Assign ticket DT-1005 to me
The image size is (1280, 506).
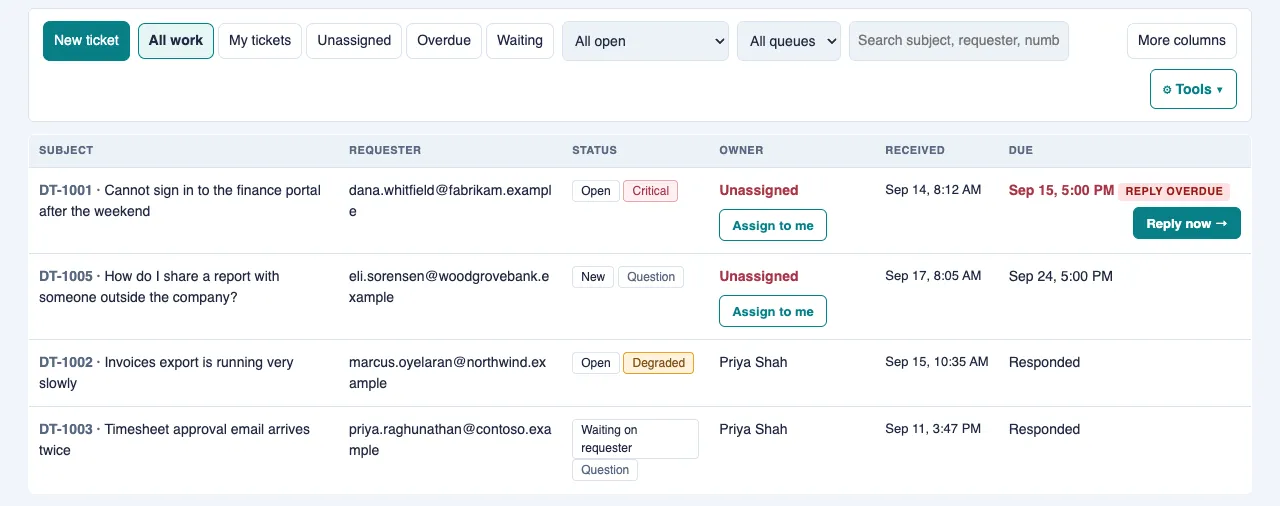773,311
